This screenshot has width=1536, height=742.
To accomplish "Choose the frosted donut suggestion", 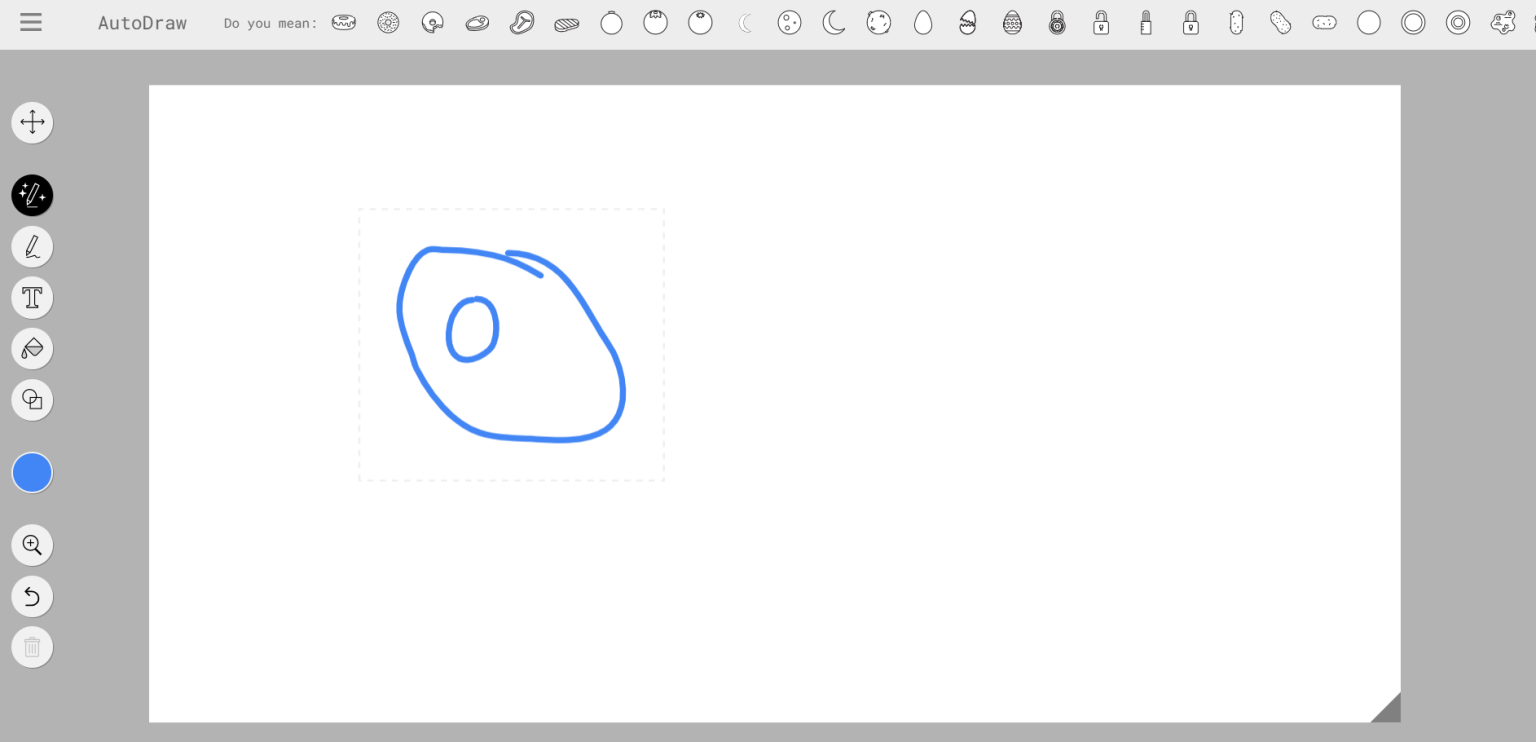I will 344,22.
